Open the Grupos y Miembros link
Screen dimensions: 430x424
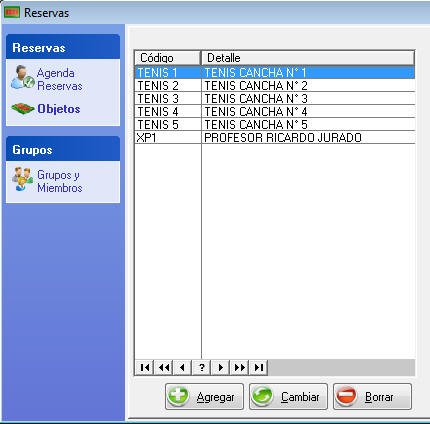point(60,181)
